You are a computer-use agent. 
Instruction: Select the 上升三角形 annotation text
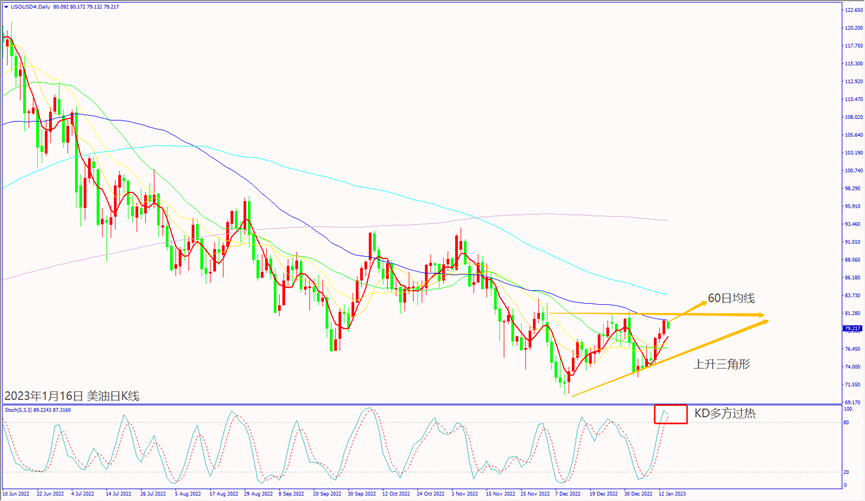pyautogui.click(x=721, y=365)
